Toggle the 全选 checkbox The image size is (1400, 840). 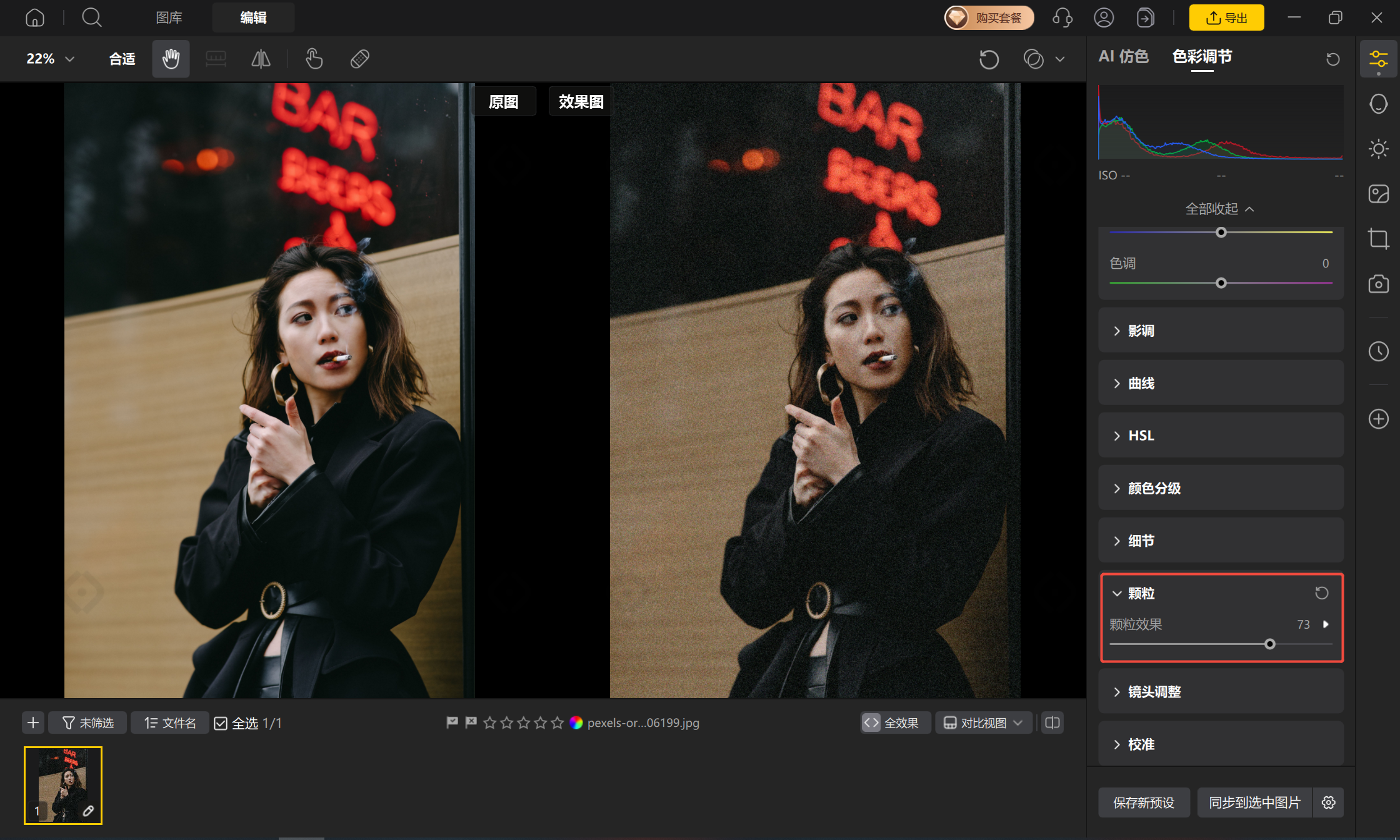point(220,724)
